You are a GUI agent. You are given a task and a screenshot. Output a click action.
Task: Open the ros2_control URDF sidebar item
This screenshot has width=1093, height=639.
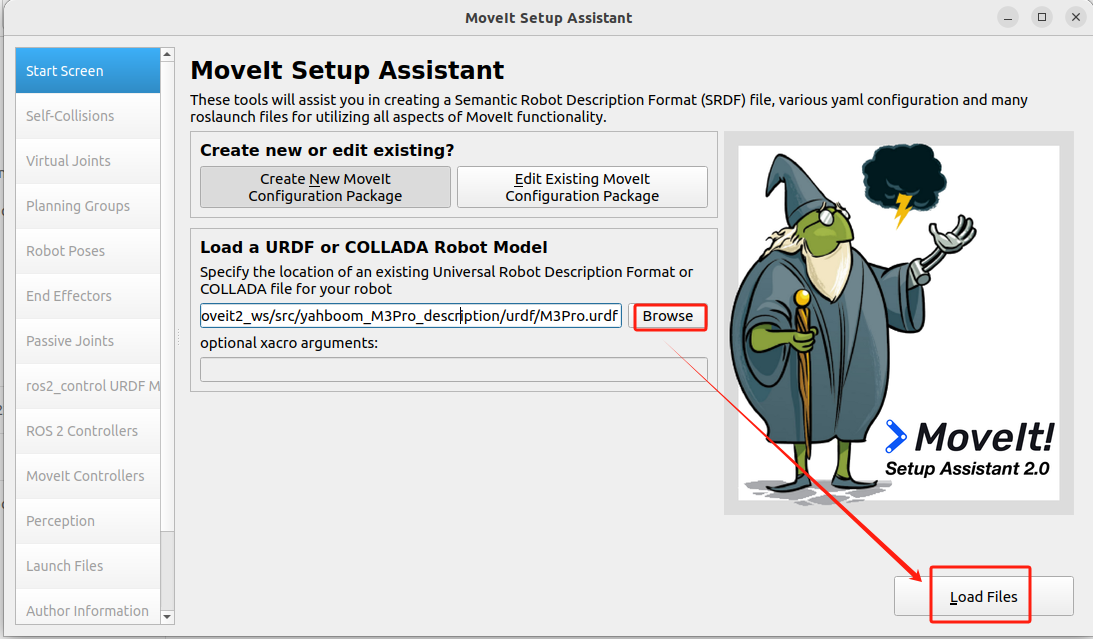click(88, 386)
